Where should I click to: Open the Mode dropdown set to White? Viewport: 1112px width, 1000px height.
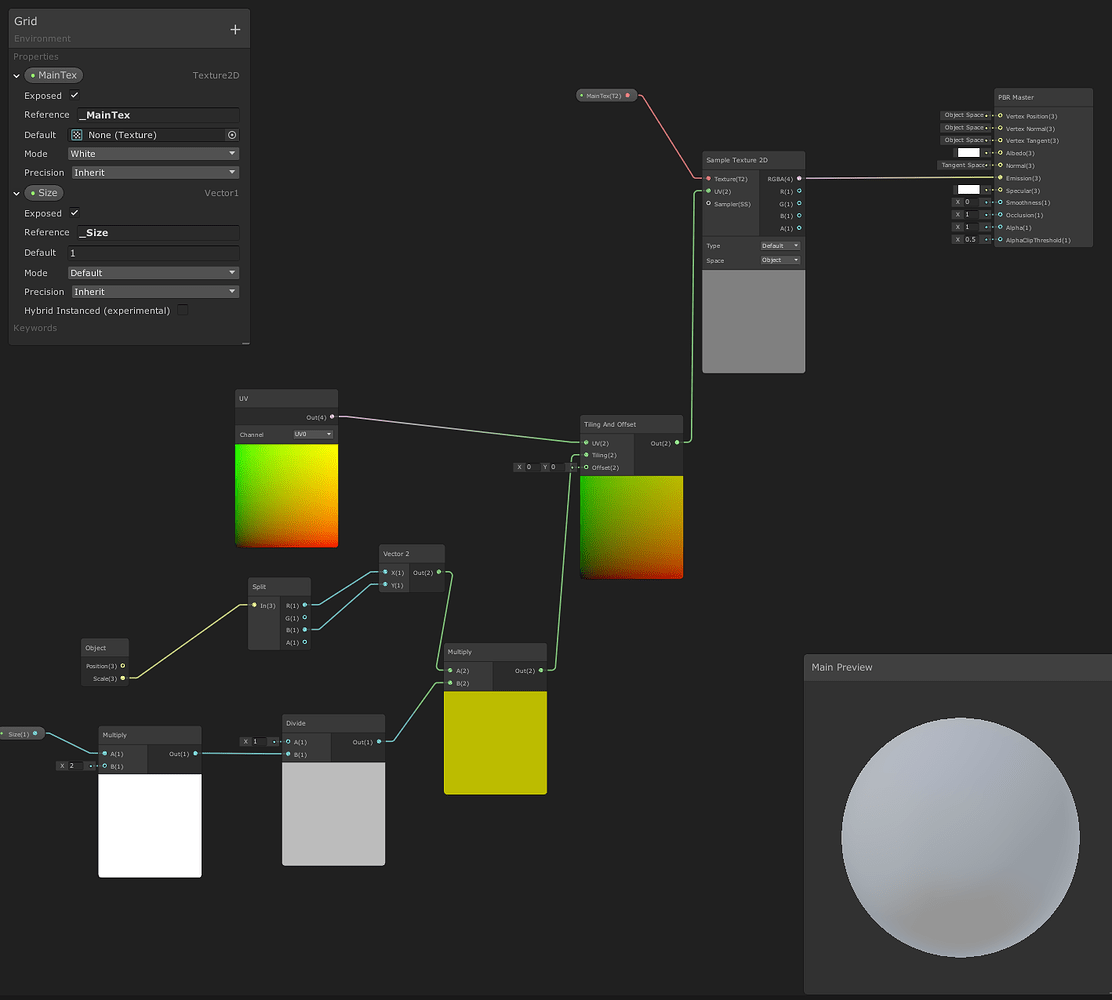(153, 153)
